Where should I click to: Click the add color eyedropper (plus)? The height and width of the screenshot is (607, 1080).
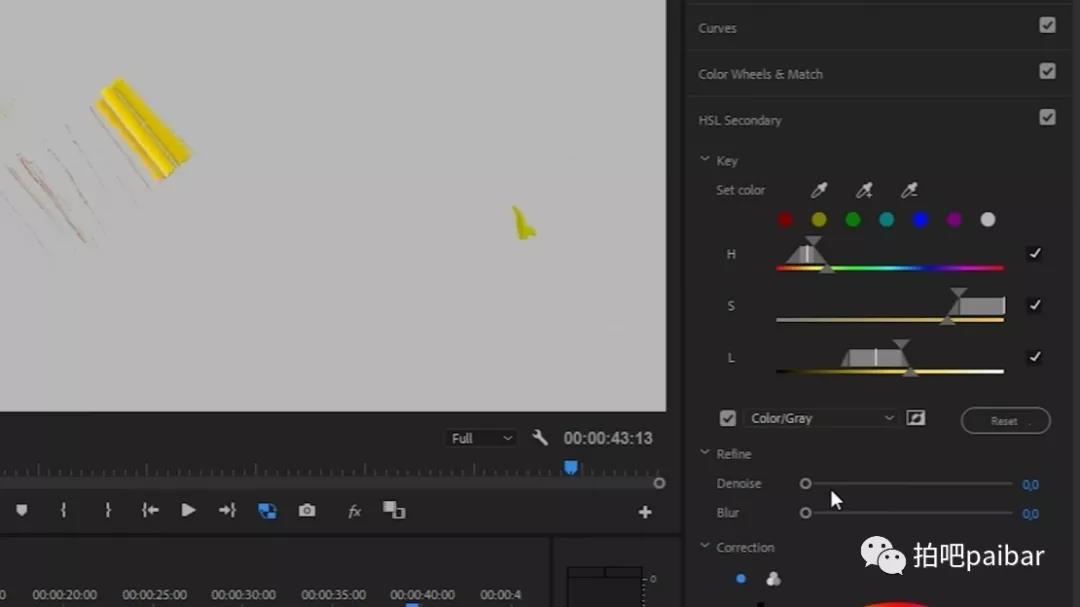(863, 190)
